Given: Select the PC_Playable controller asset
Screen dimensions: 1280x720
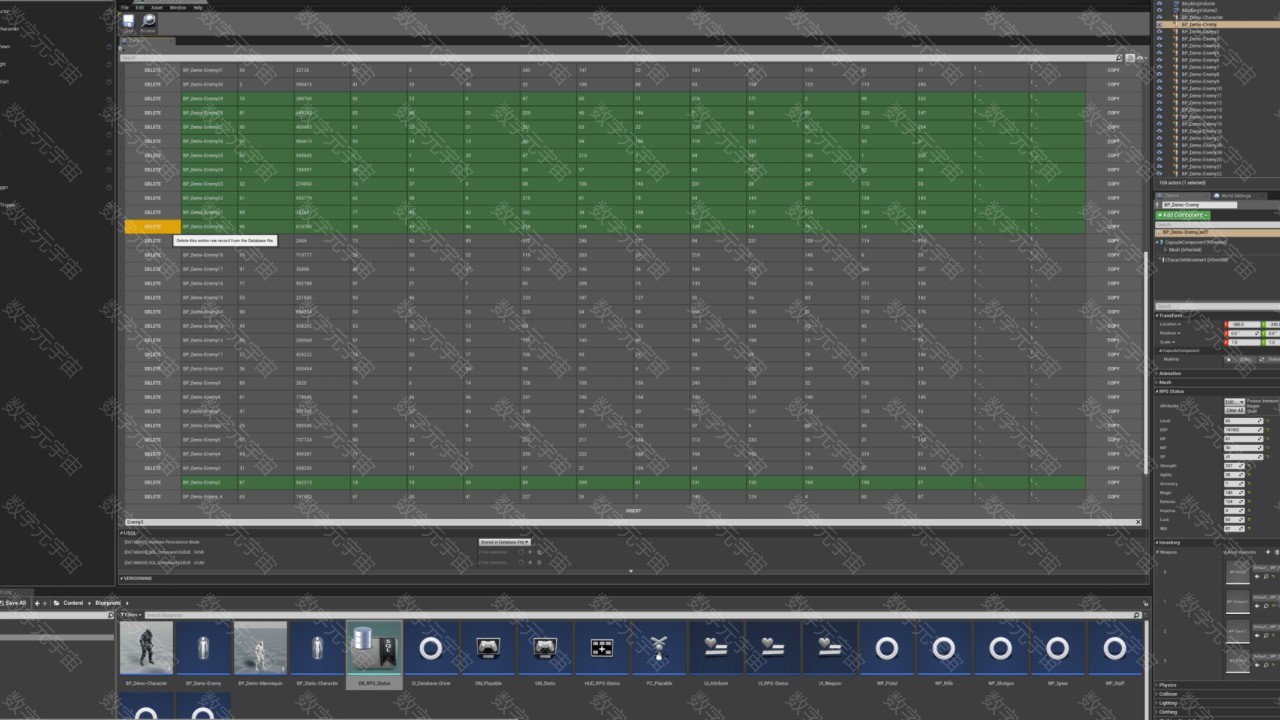Looking at the screenshot, I should pos(658,648).
